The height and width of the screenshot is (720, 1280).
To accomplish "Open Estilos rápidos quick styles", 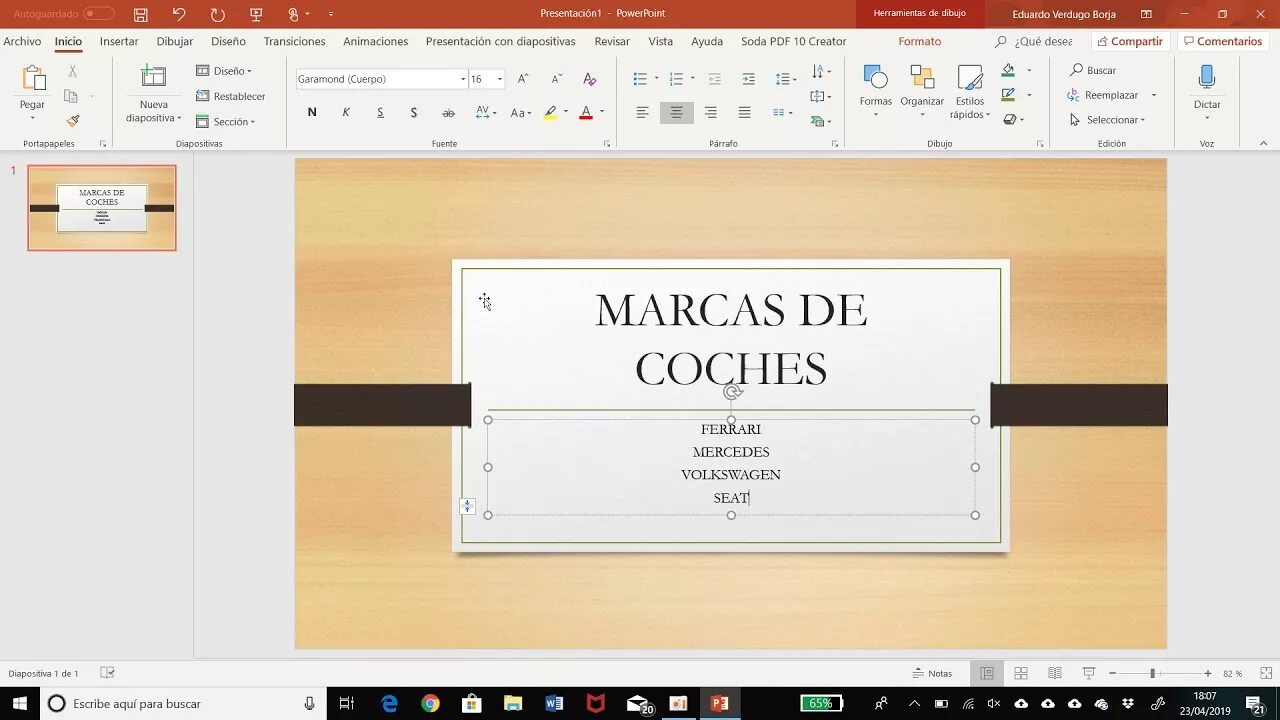I will 970,91.
